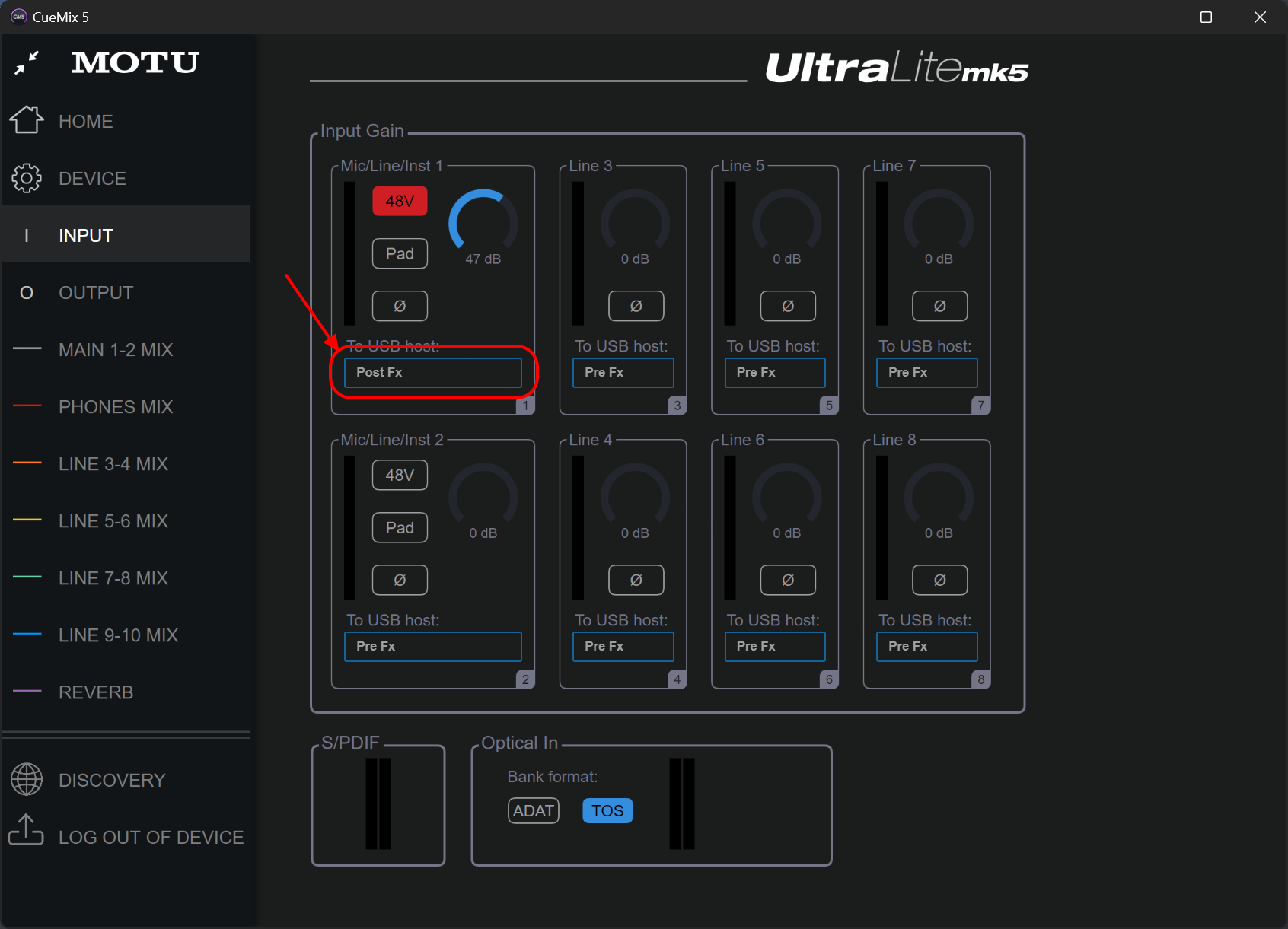
Task: Click the Discovery globe icon
Action: pos(27,780)
